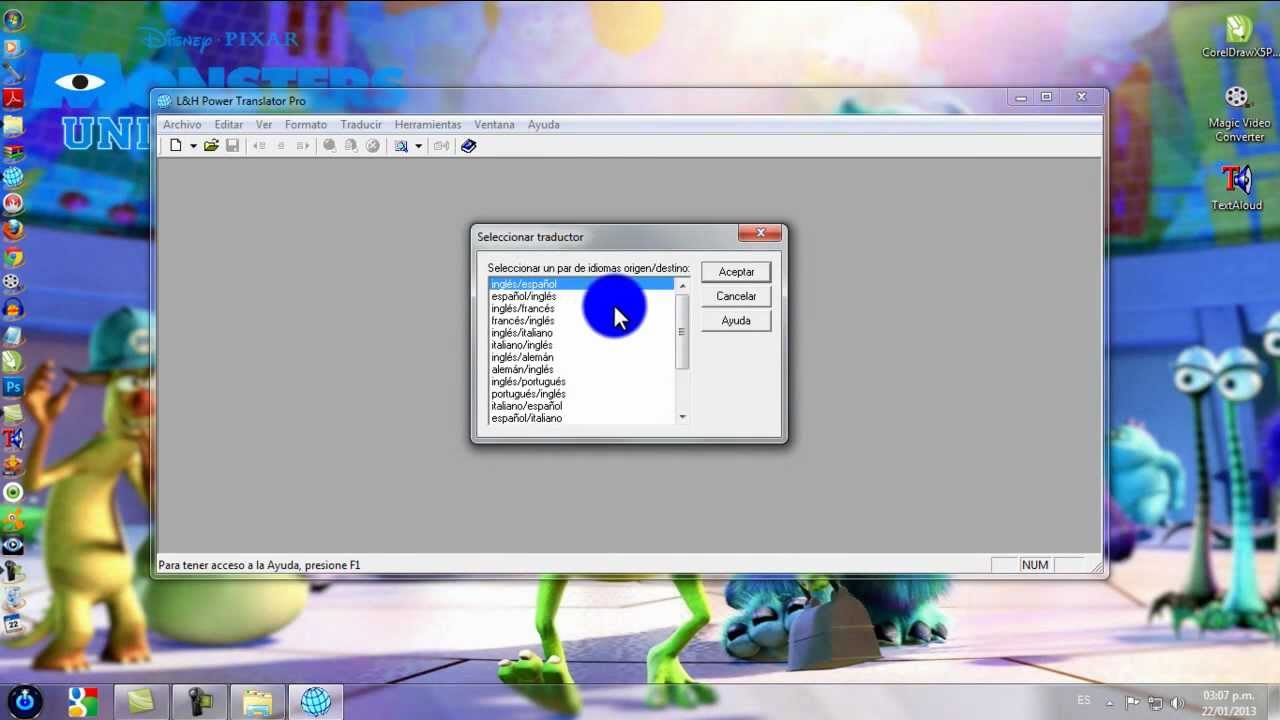Open the Herramientas menu
The image size is (1280, 720).
point(428,125)
